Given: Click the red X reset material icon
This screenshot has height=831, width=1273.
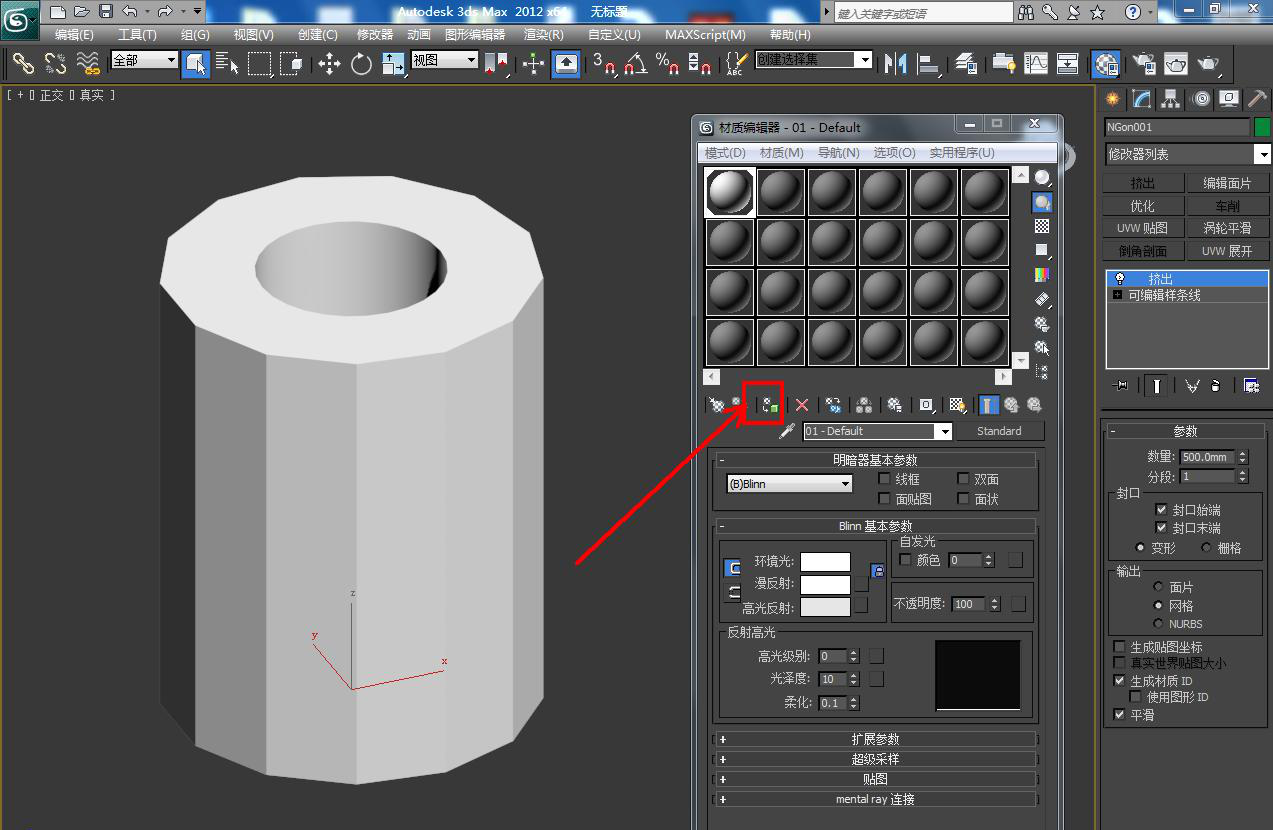Looking at the screenshot, I should [x=801, y=405].
